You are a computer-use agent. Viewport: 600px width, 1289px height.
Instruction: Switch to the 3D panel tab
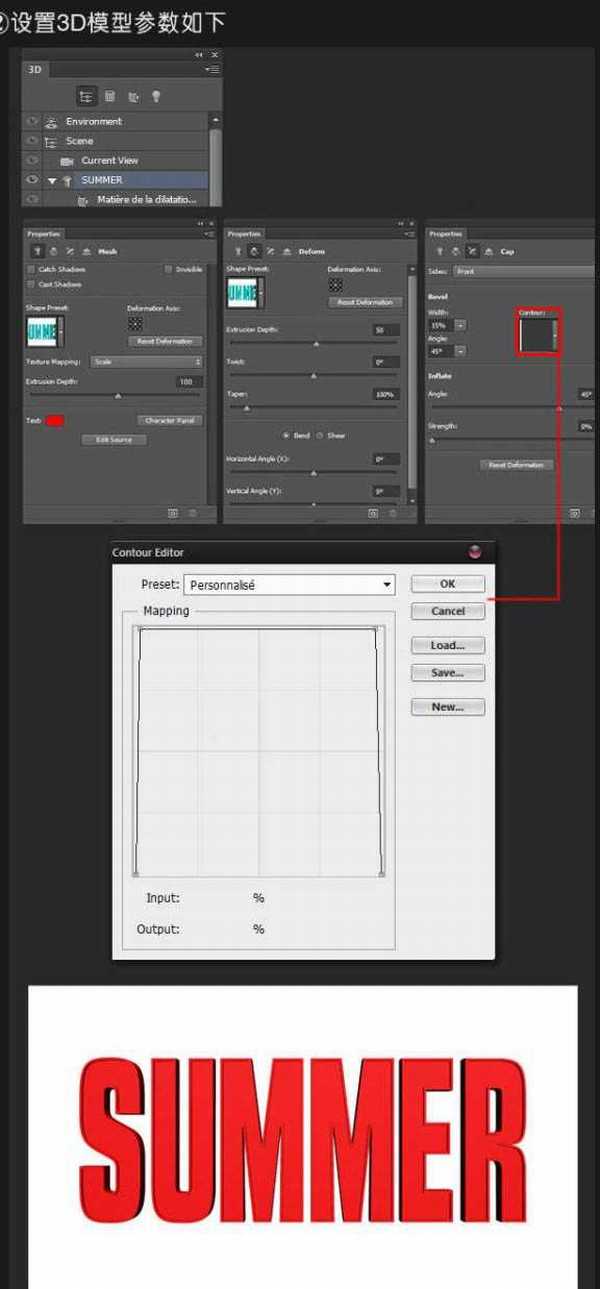tap(35, 69)
